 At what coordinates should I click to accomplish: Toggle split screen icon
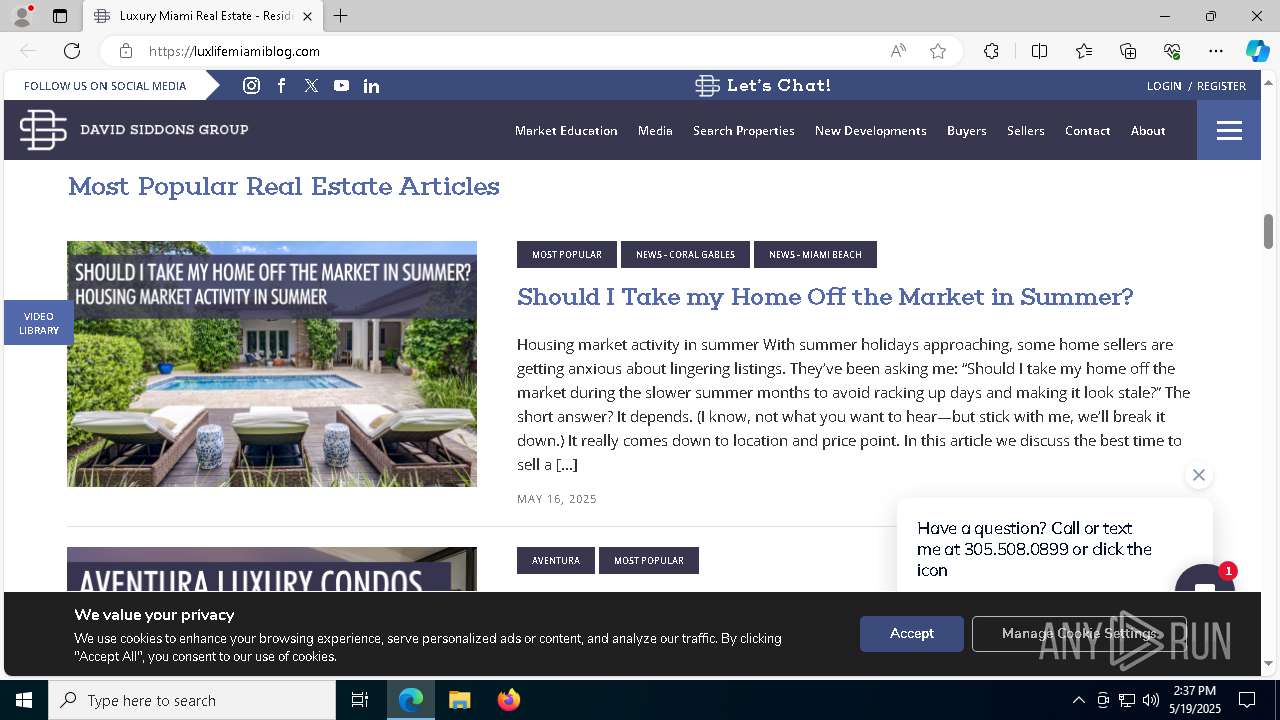click(x=1039, y=51)
